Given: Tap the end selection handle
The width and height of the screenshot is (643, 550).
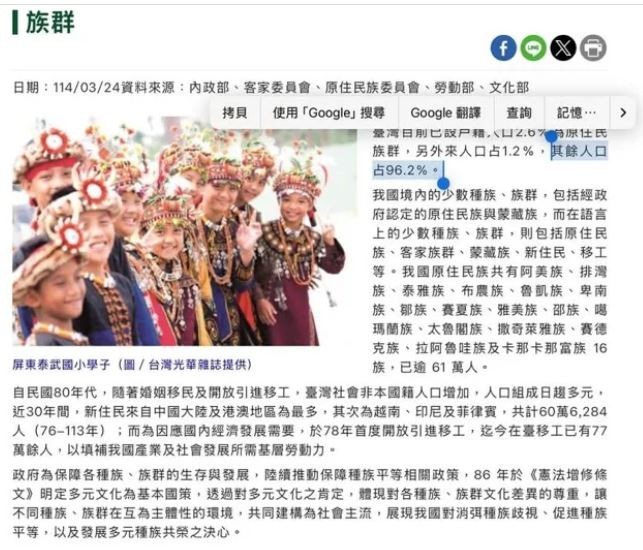Looking at the screenshot, I should 443,183.
